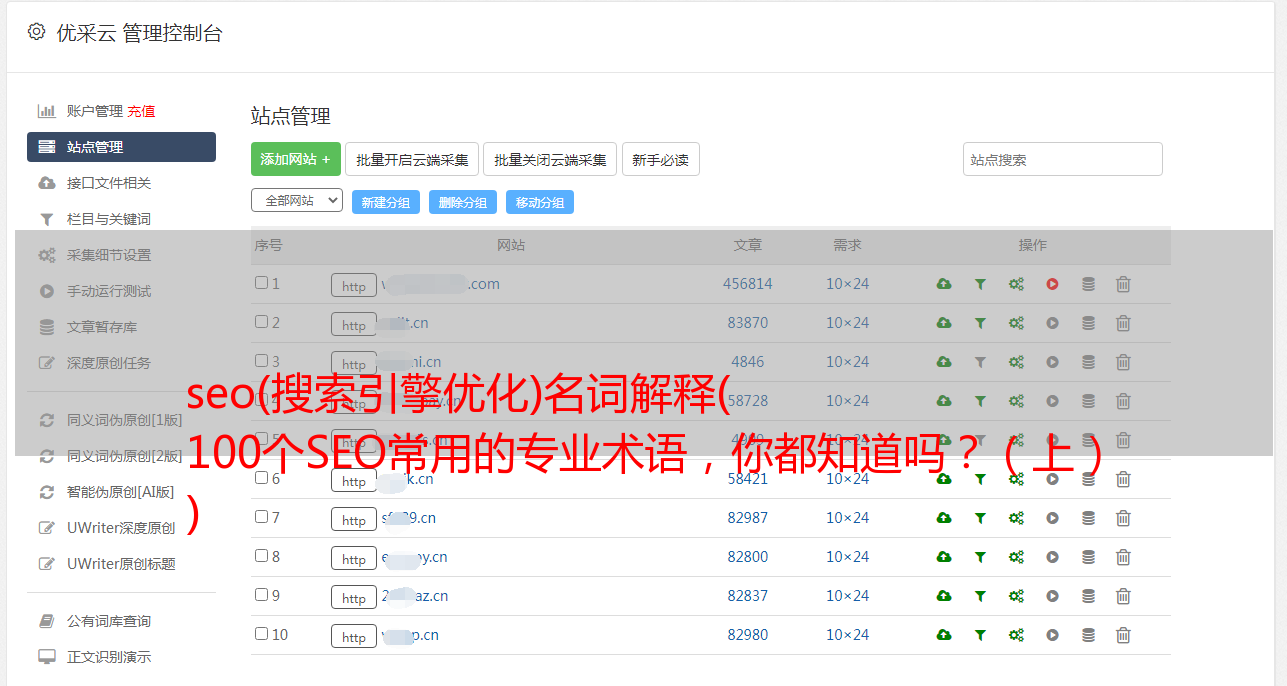Click the cloud upload icon in row 1
Viewport: 1287px width, 686px height.
(x=944, y=284)
